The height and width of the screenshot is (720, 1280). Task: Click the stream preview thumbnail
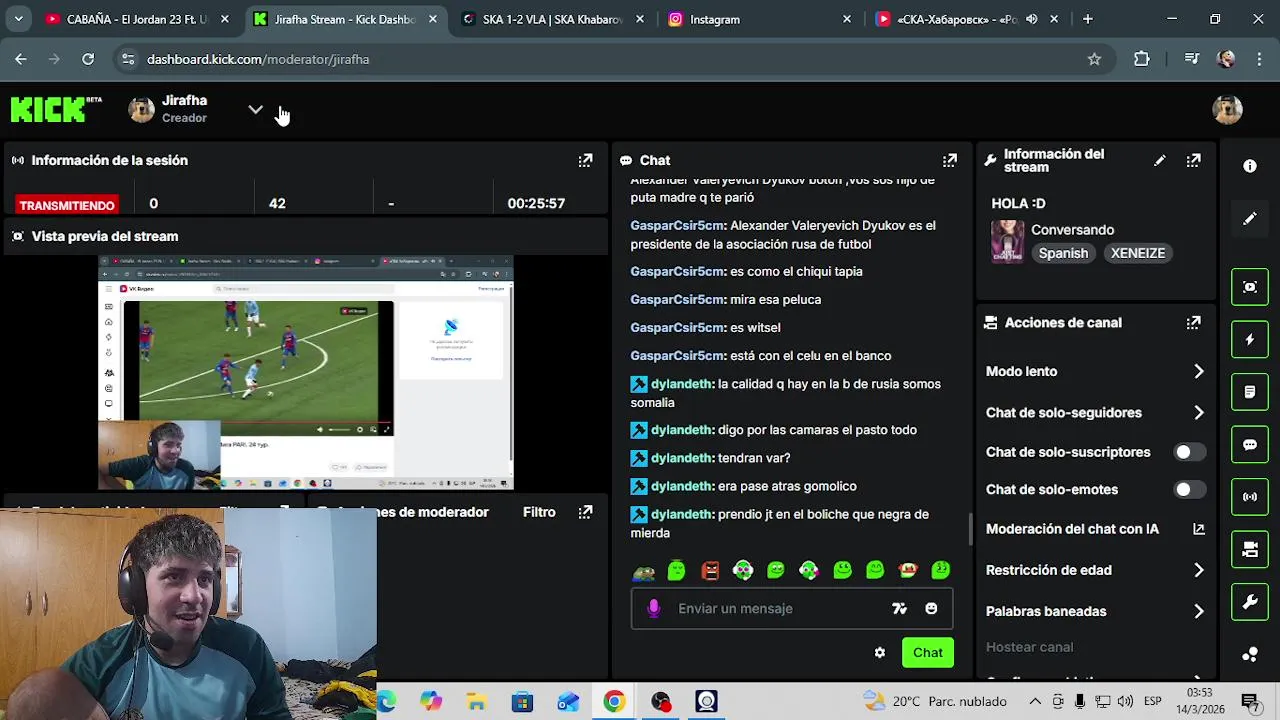point(306,373)
